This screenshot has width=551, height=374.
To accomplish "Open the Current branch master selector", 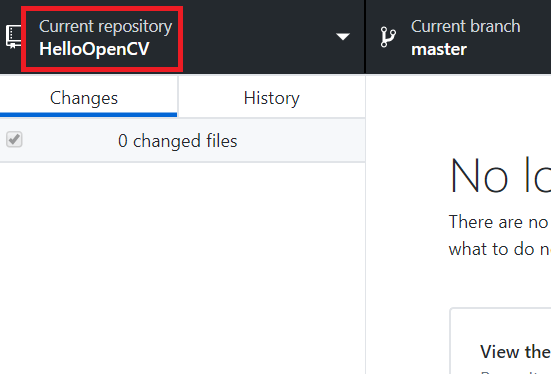I will 459,37.
